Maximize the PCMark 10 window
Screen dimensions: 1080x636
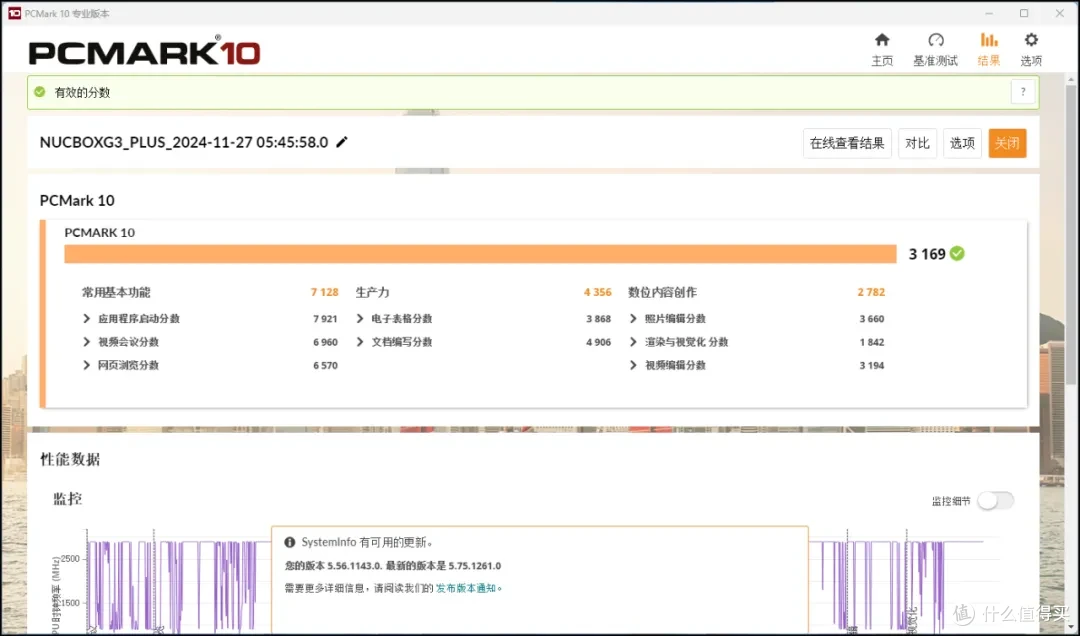tap(1024, 13)
